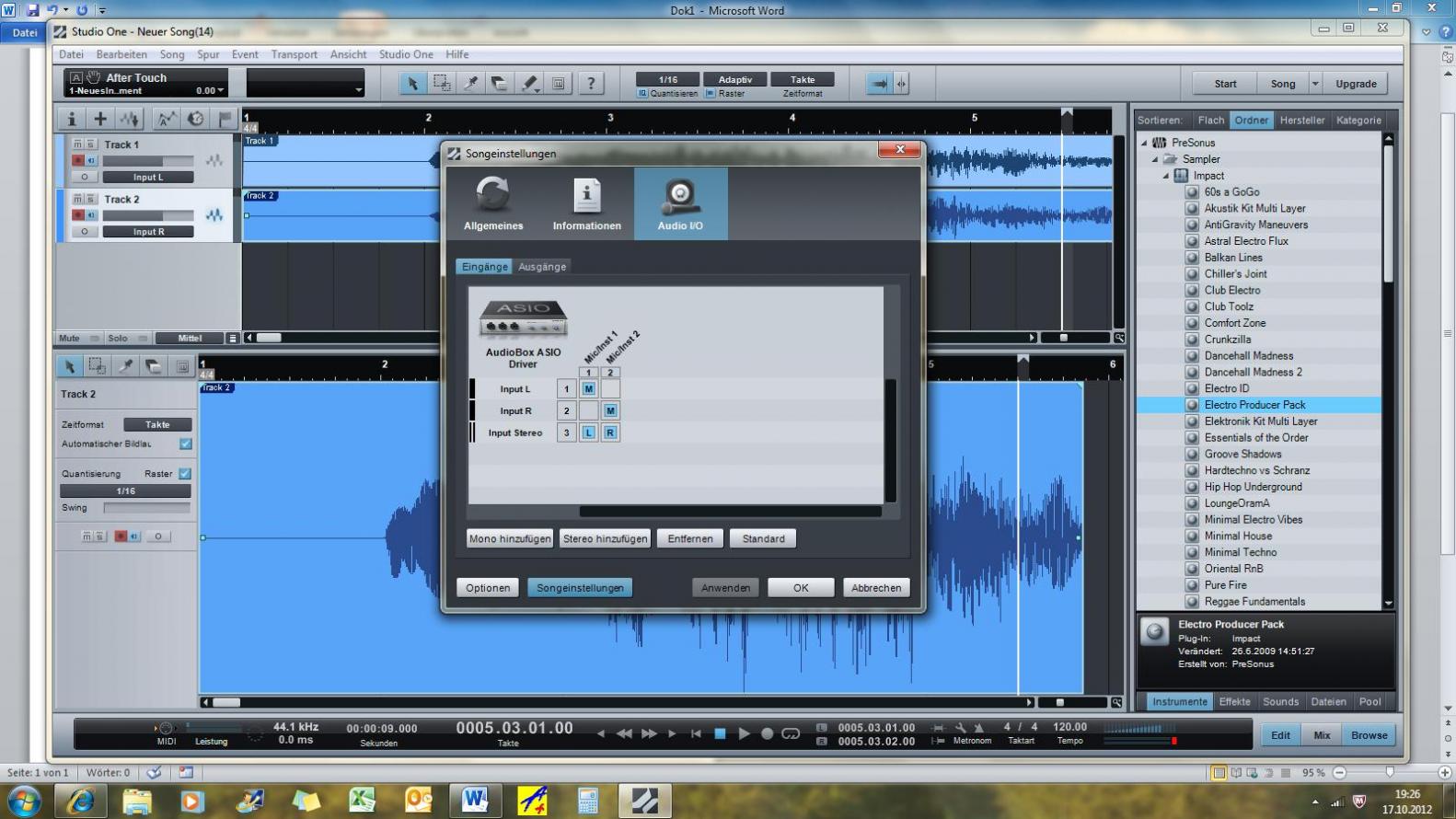
Task: Open the tempo track clock icon
Action: coord(196,119)
